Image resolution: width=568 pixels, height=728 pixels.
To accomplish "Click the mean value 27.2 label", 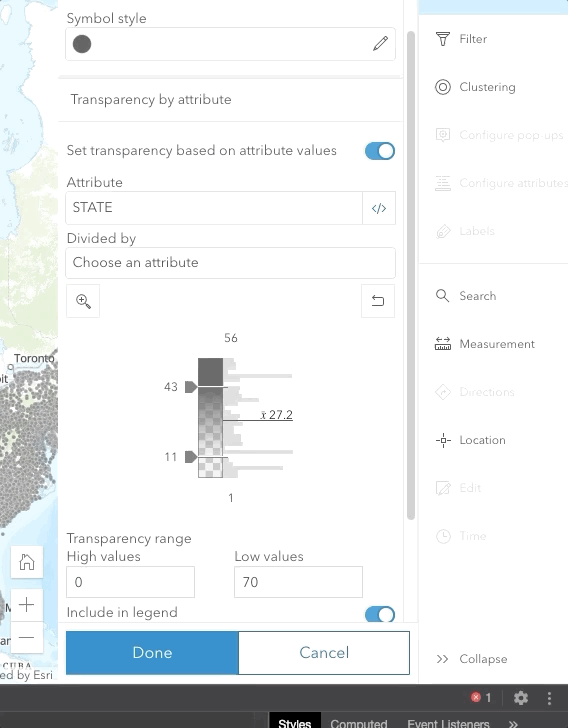I will pyautogui.click(x=277, y=415).
